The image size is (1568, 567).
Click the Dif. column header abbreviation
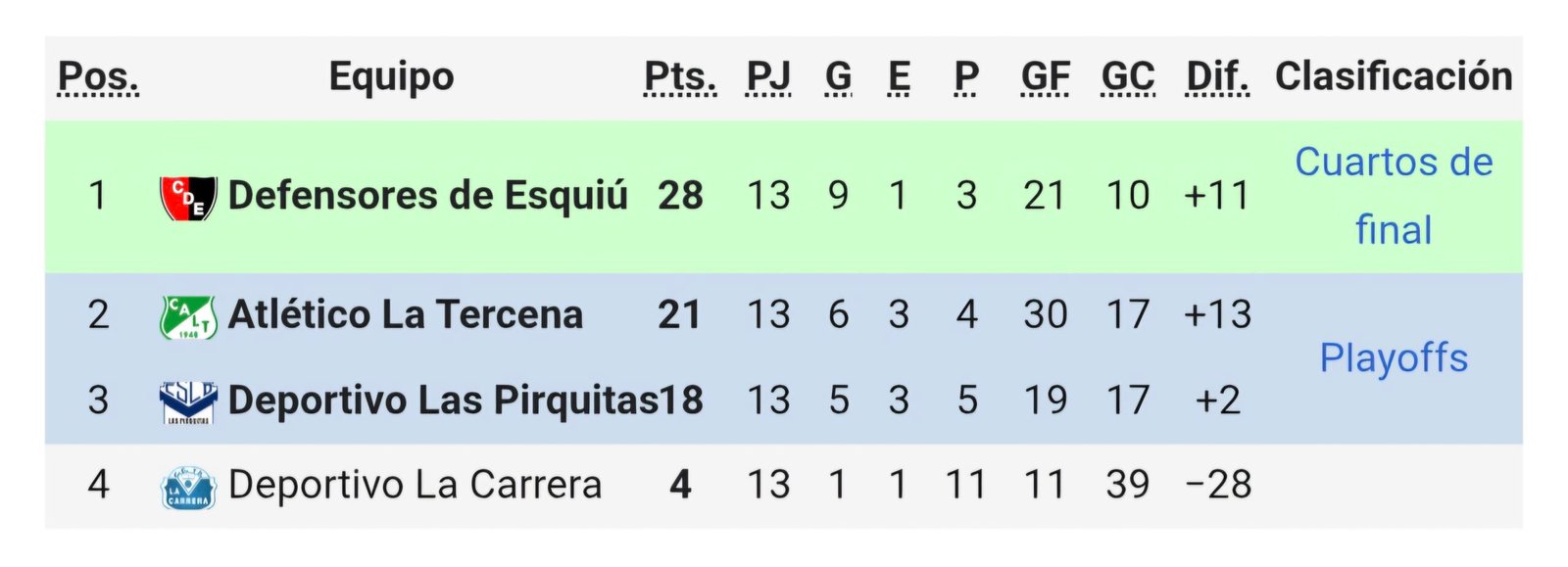(1217, 76)
